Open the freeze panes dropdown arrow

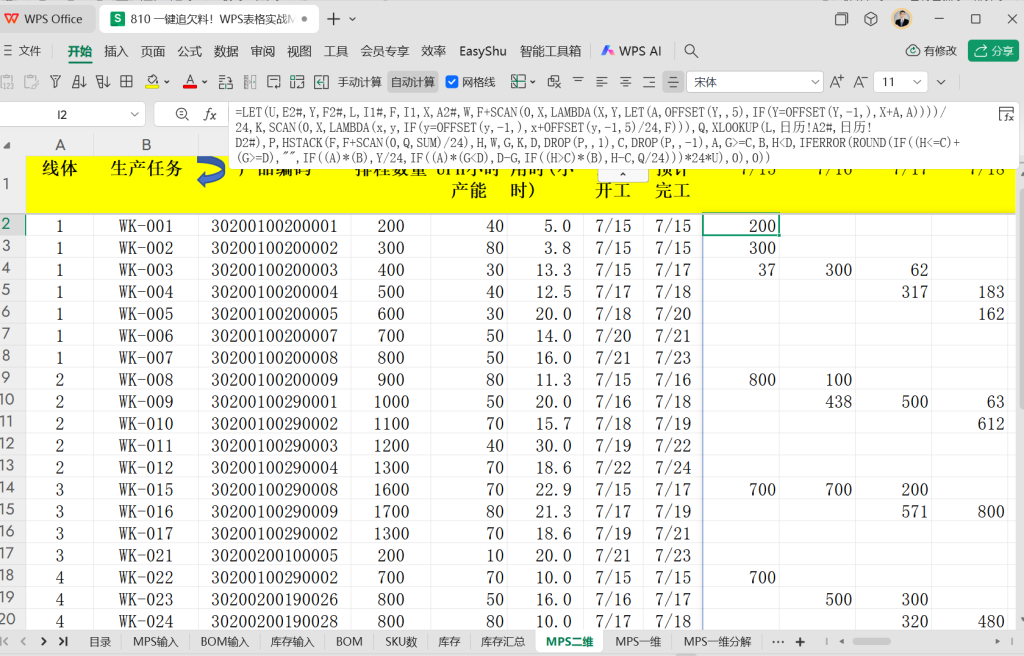point(533,82)
